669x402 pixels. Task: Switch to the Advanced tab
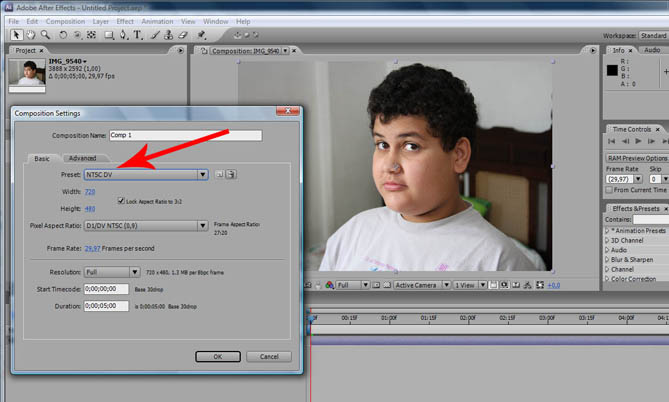pyautogui.click(x=82, y=158)
